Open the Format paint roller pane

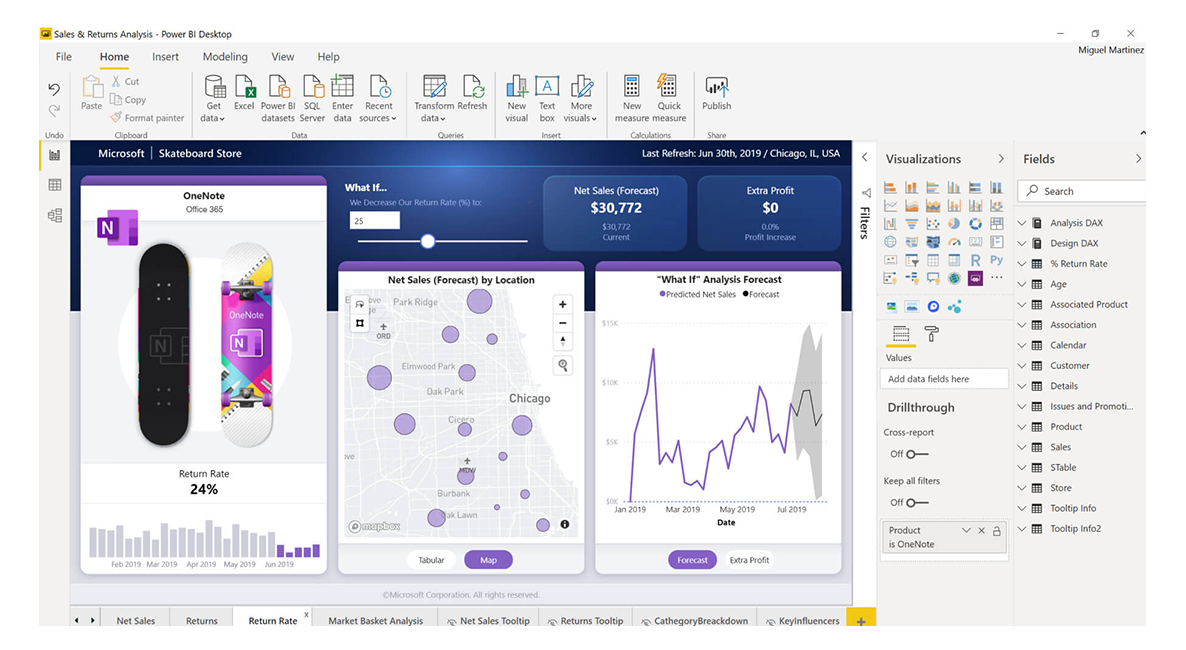(932, 334)
